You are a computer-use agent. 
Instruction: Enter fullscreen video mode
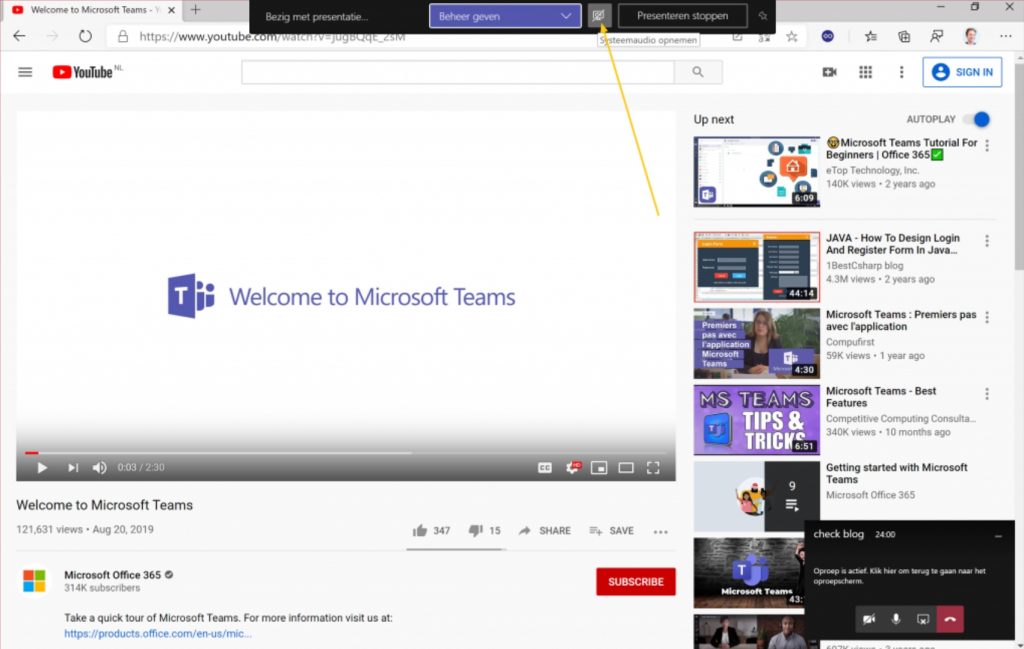pyautogui.click(x=653, y=467)
